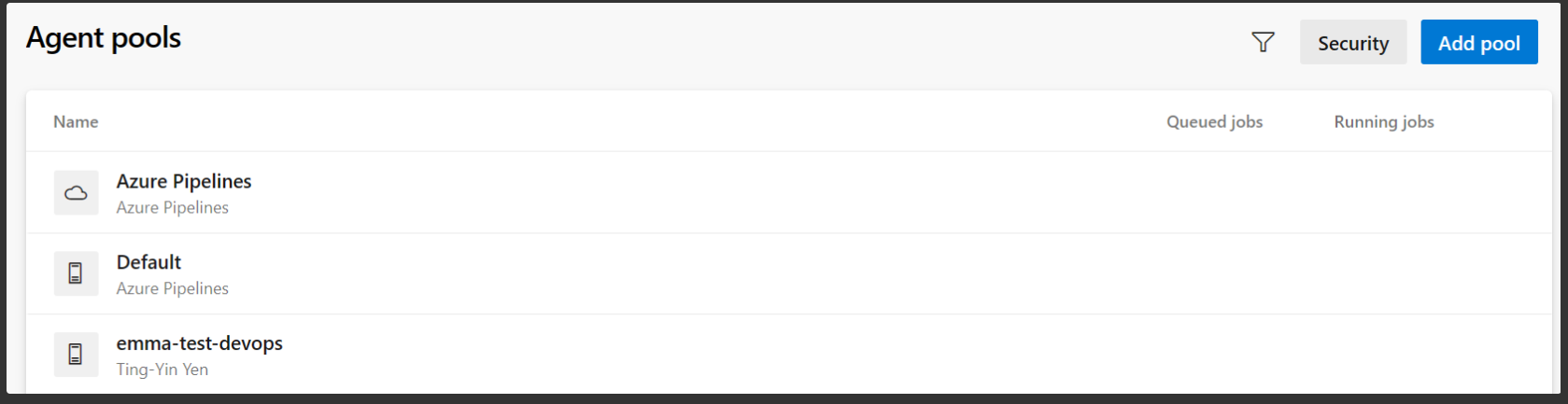The height and width of the screenshot is (404, 1568).
Task: Click the owner subtitle under Default pool
Action: [172, 288]
